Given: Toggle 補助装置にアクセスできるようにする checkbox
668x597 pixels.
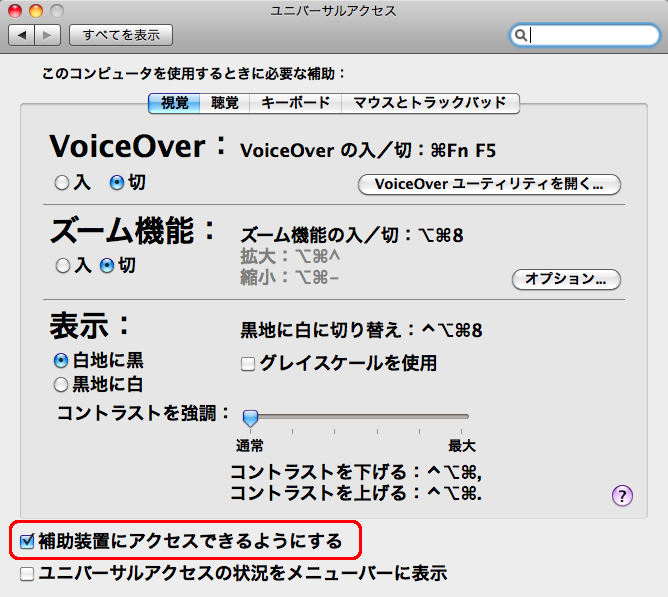Looking at the screenshot, I should tap(27, 542).
